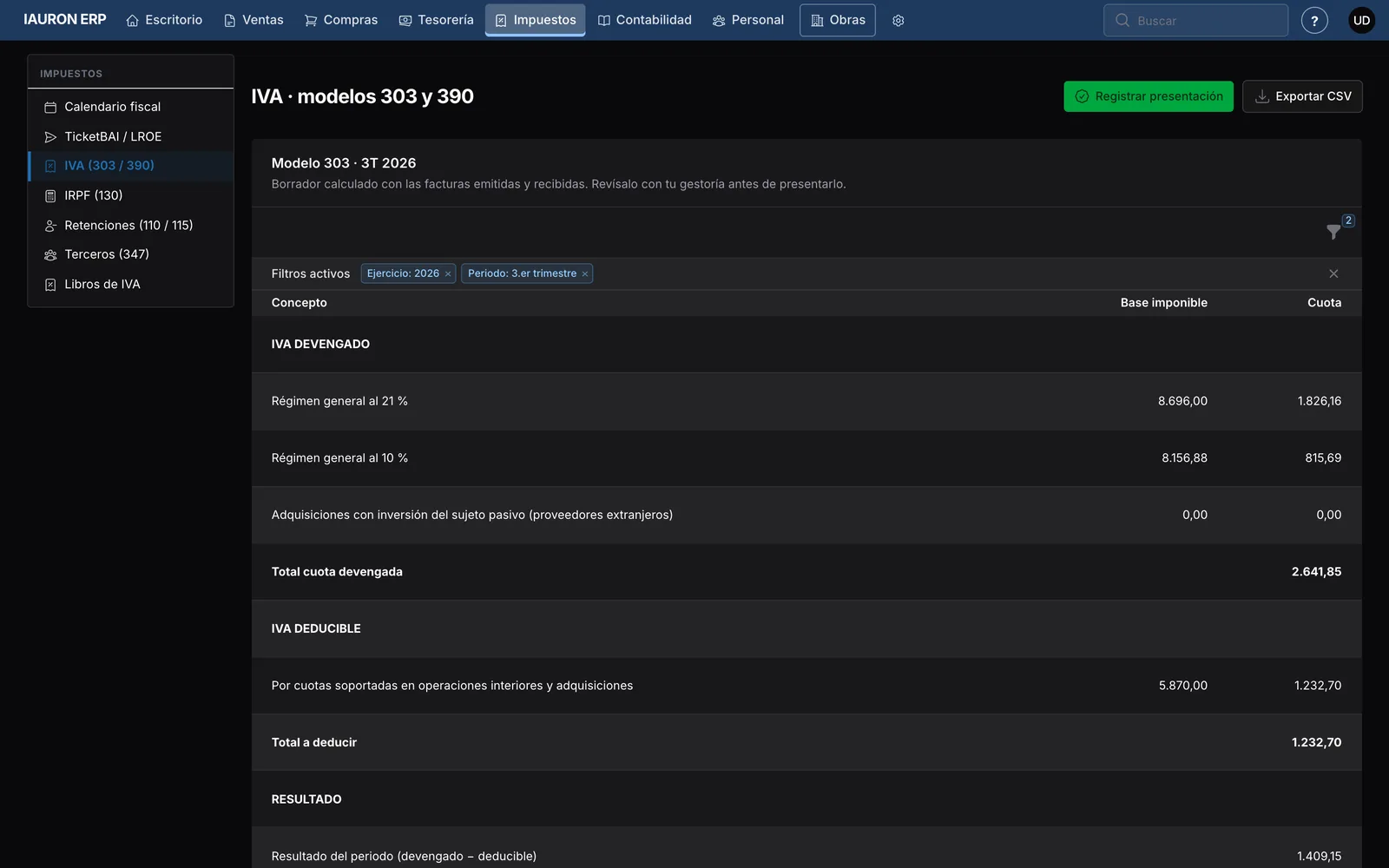The height and width of the screenshot is (868, 1389).
Task: Open the UD user avatar menu
Action: [x=1361, y=20]
